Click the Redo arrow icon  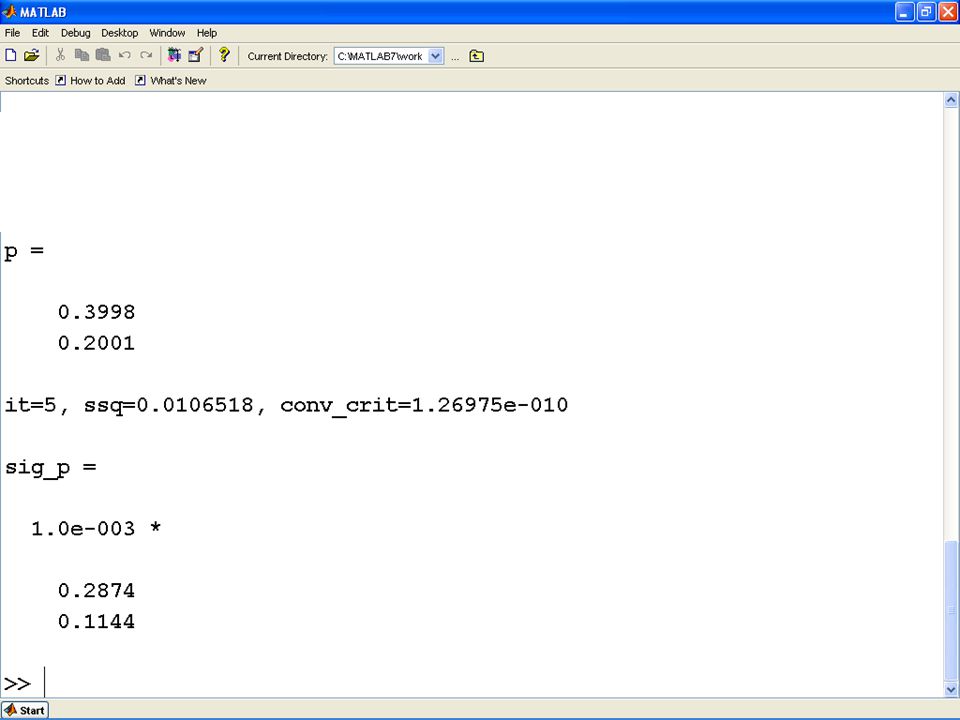[146, 56]
